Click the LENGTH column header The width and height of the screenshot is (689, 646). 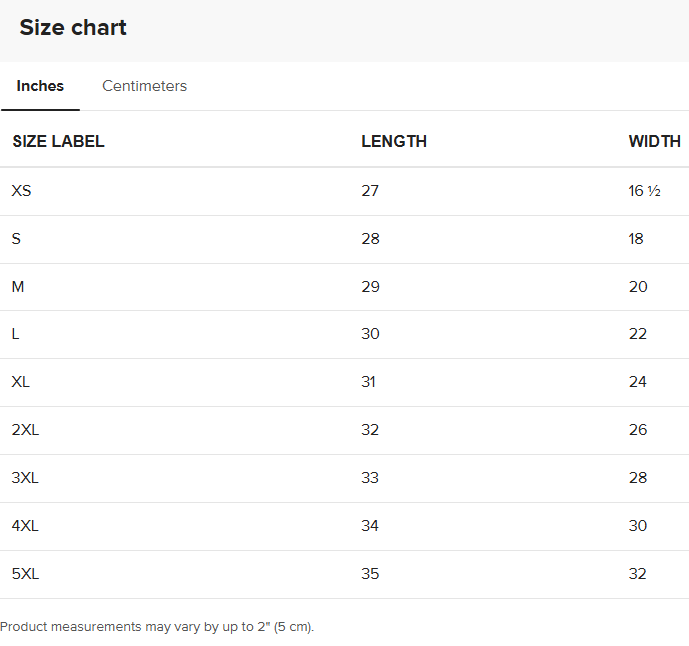pos(394,142)
